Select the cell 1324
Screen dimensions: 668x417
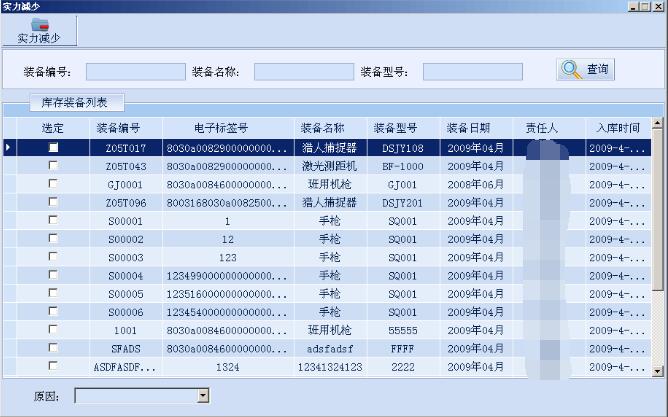point(228,367)
